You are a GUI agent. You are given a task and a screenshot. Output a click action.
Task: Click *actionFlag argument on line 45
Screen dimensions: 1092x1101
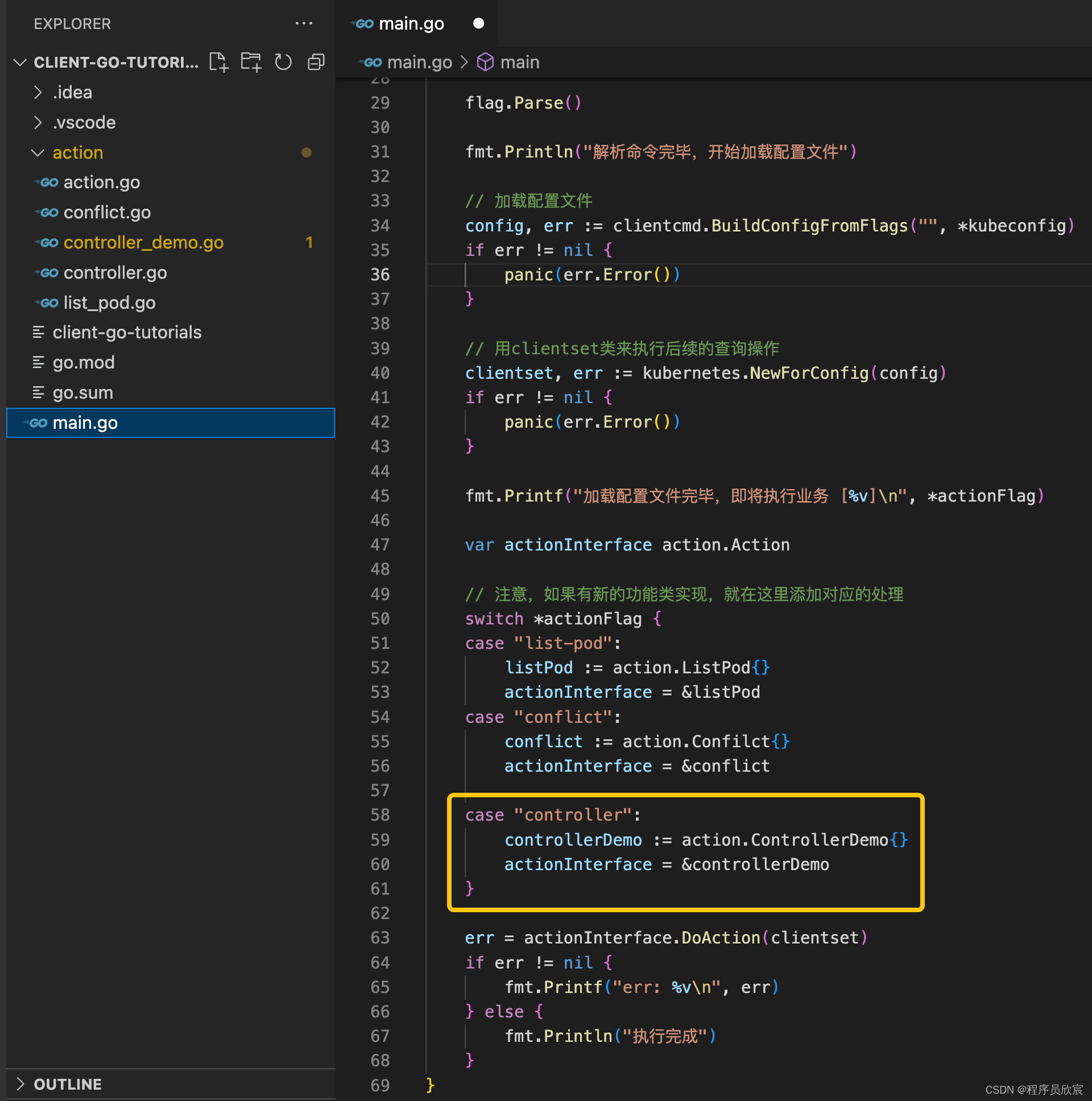coord(981,496)
